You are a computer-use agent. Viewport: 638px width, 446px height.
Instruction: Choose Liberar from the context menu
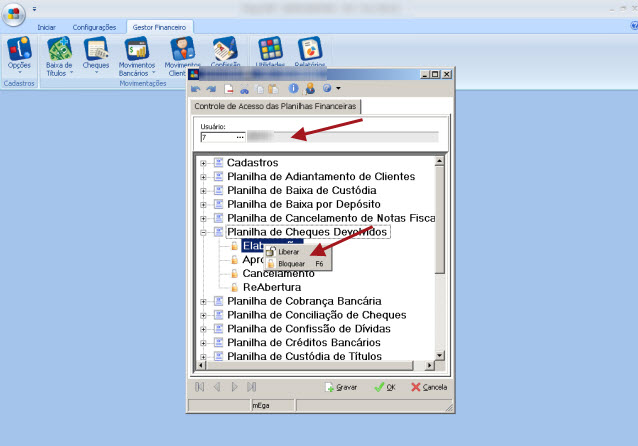point(288,252)
